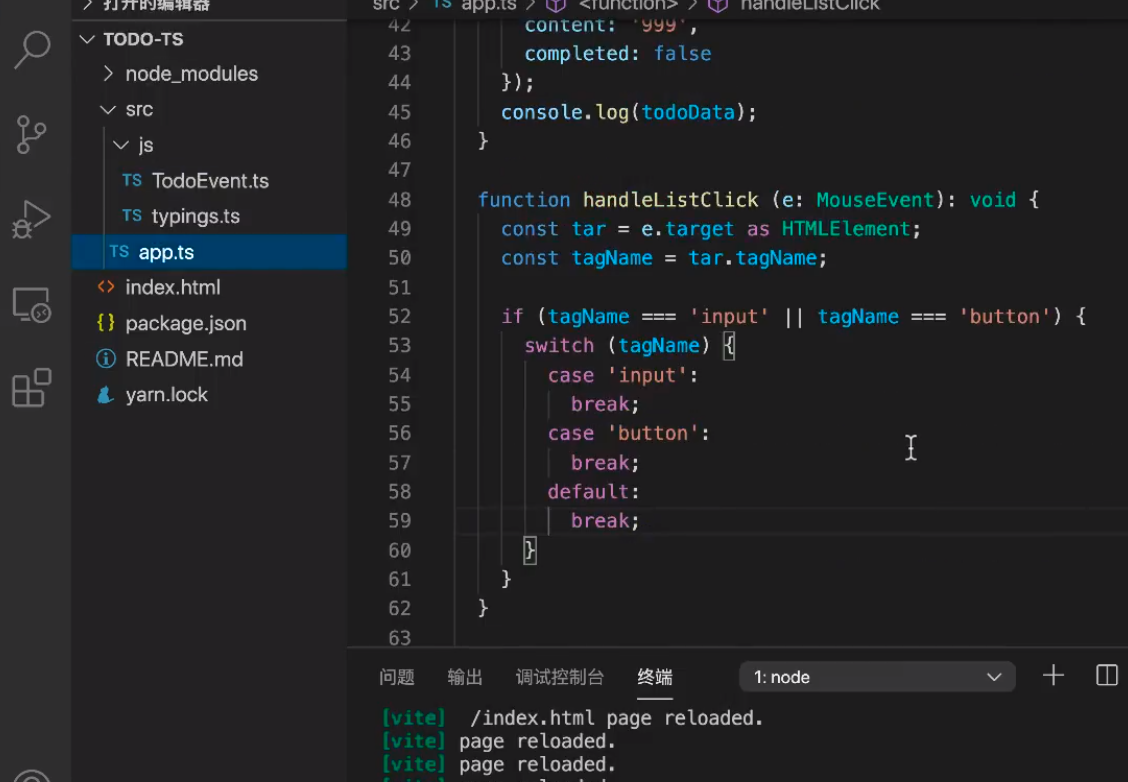1128x782 pixels.
Task: Switch to the 输出 panel tab
Action: pos(463,676)
